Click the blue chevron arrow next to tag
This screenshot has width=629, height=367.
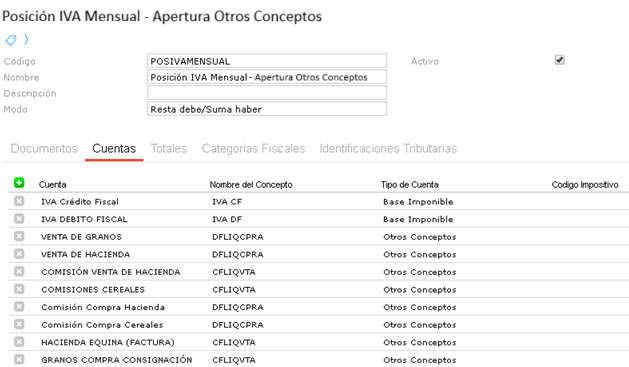pos(26,39)
